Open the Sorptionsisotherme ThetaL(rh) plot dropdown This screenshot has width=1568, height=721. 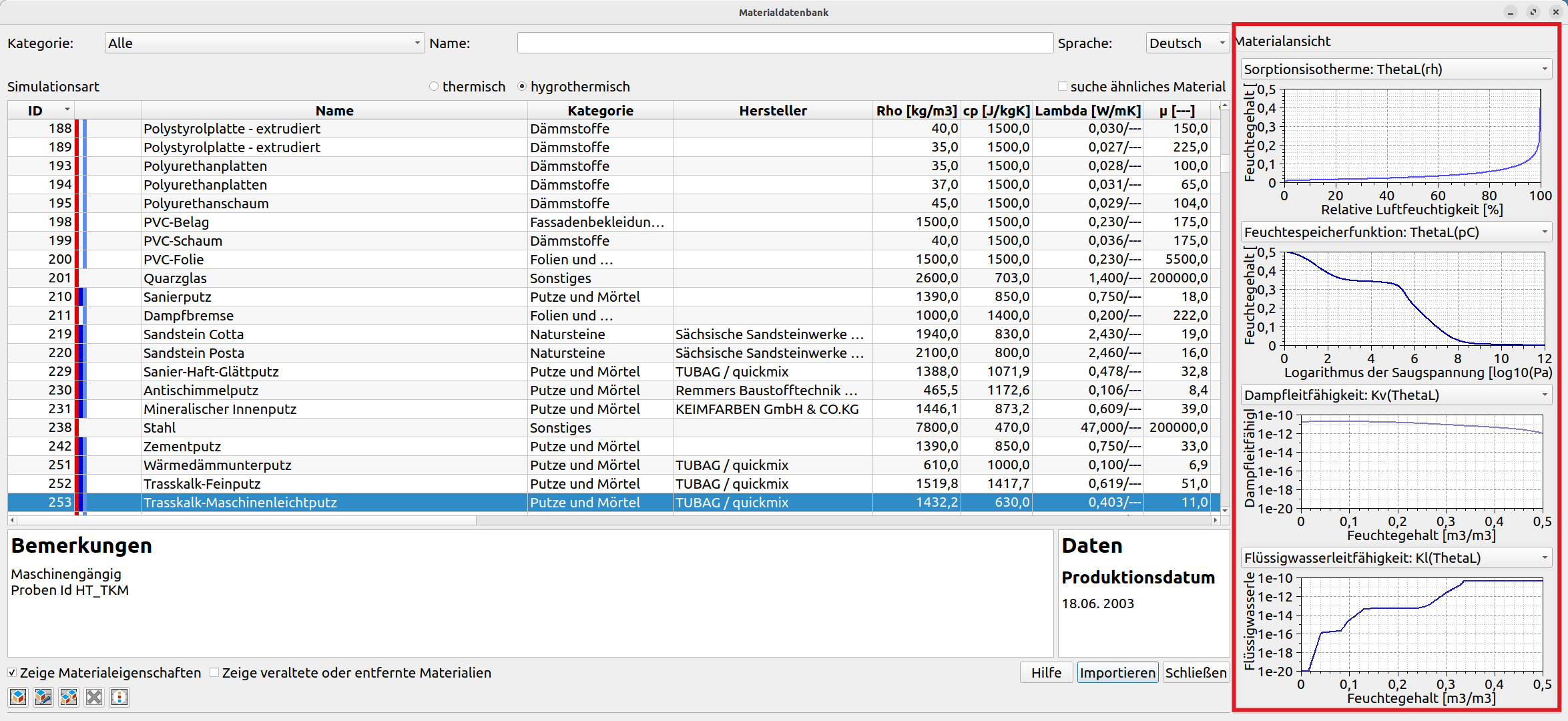[1396, 69]
